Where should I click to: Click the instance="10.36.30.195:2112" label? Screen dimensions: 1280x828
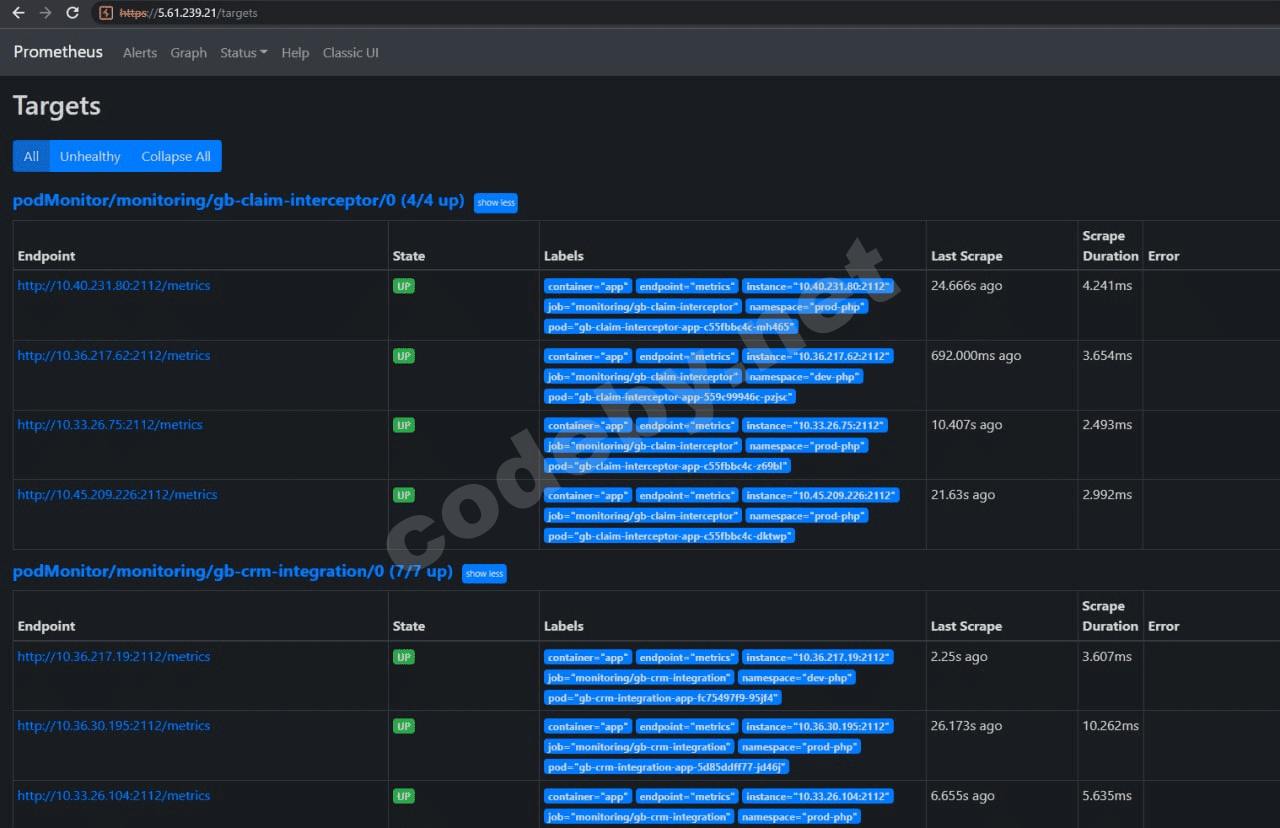pos(818,727)
